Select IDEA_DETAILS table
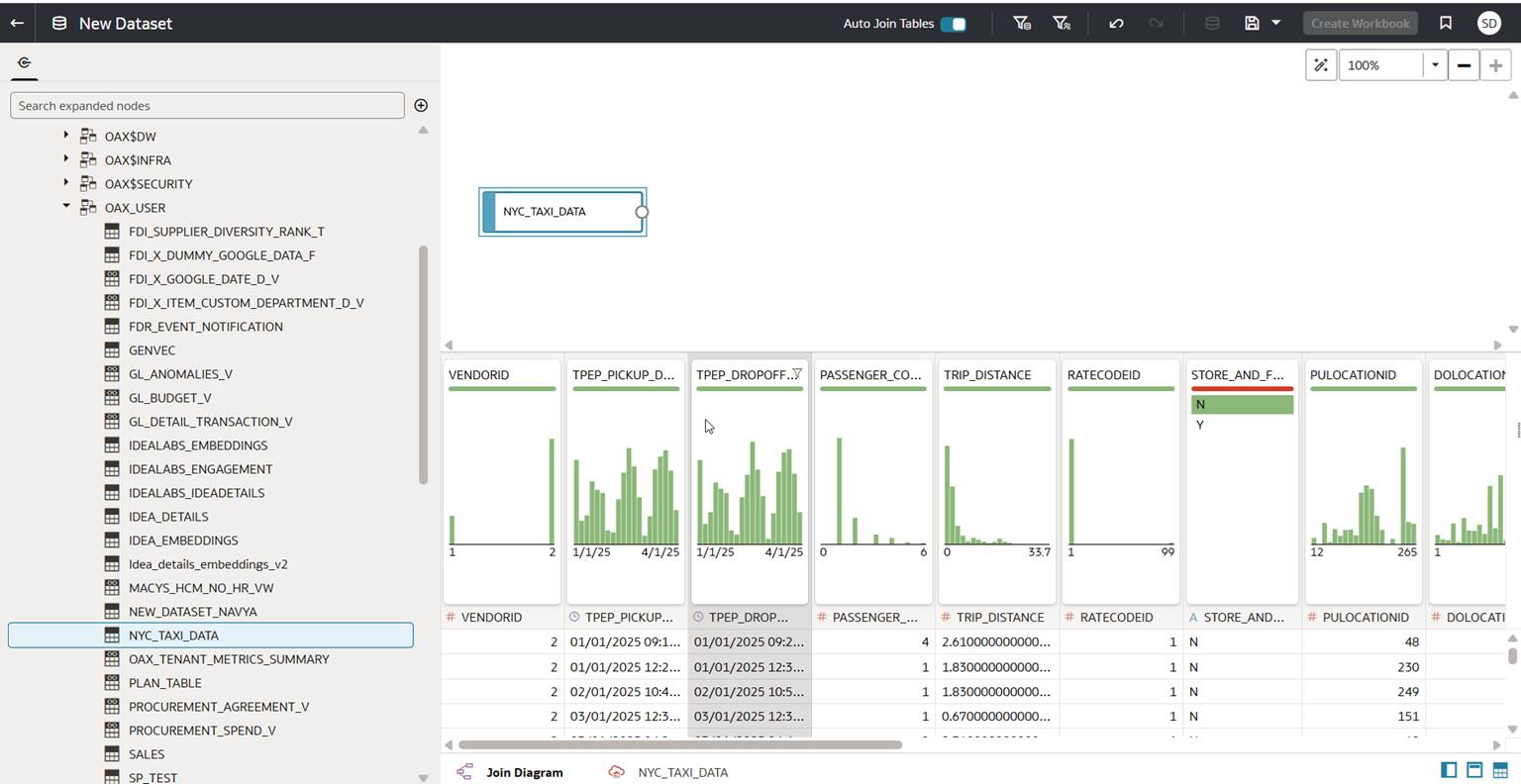This screenshot has width=1521, height=784. coord(168,517)
